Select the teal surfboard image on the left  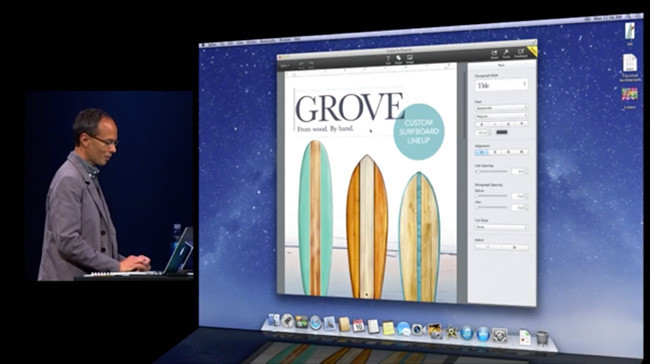pyautogui.click(x=315, y=218)
